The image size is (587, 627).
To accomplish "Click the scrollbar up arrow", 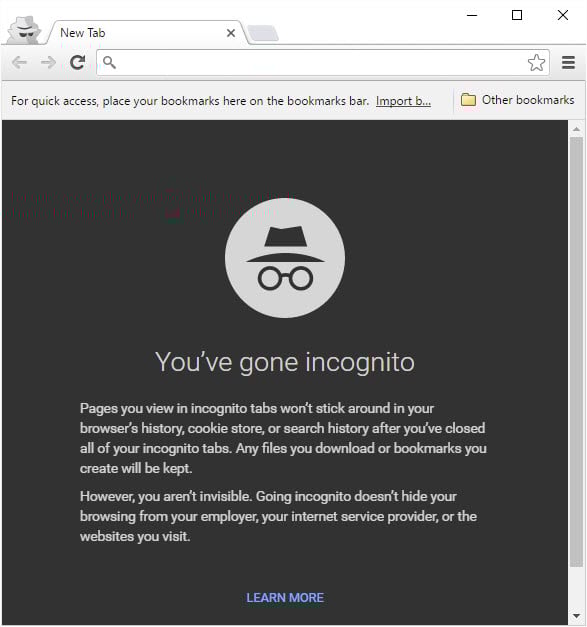I will [x=576, y=129].
